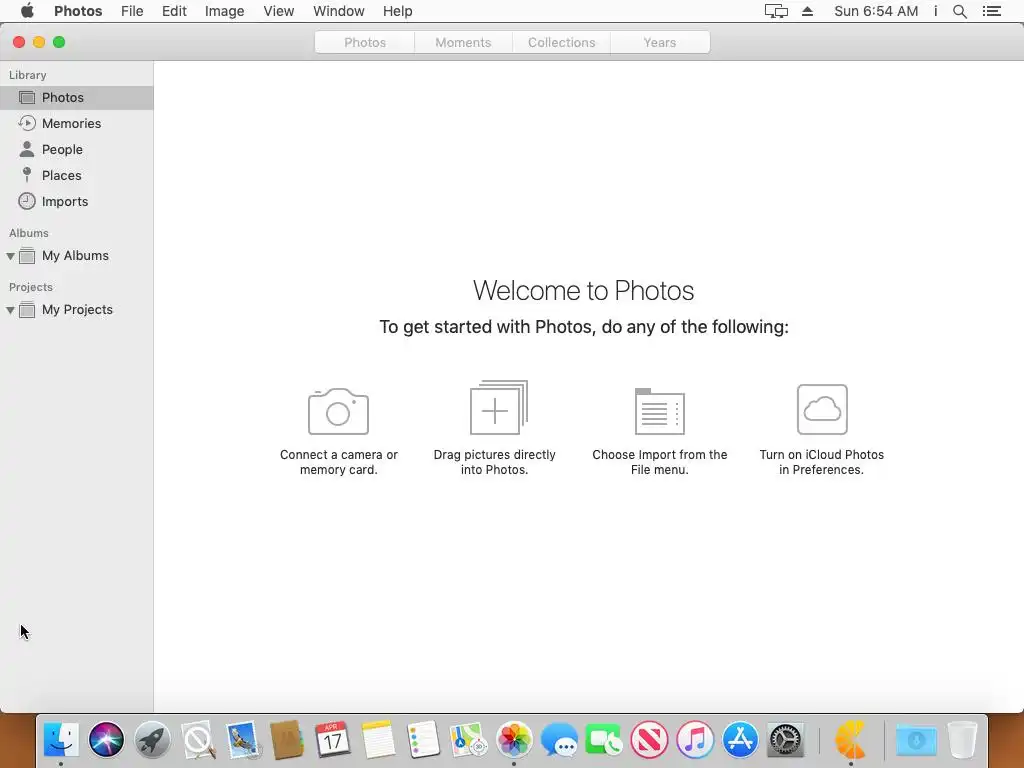Open Notes from the Dock
The width and height of the screenshot is (1024, 768).
pos(378,740)
